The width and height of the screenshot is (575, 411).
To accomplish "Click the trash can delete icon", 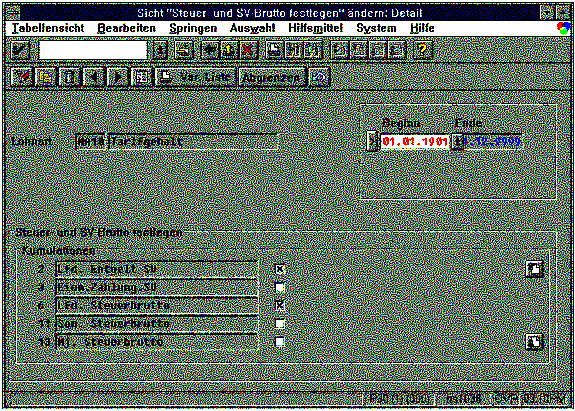I will coord(69,77).
